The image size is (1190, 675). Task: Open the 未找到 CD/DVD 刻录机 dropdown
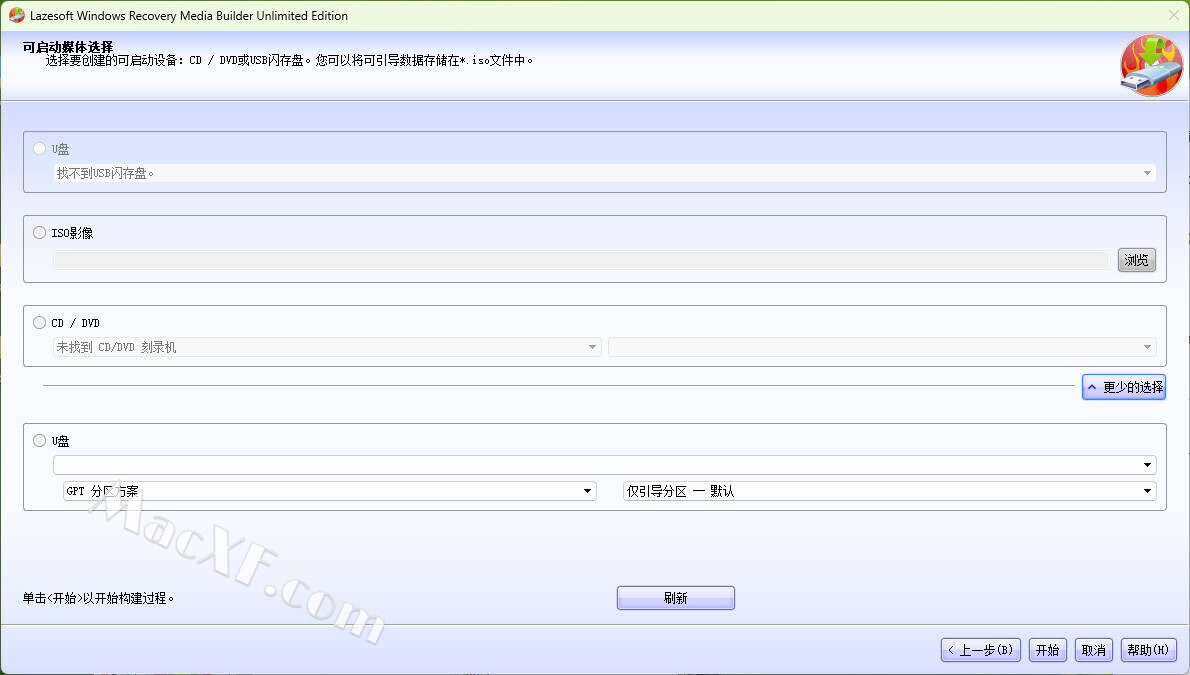(327, 347)
